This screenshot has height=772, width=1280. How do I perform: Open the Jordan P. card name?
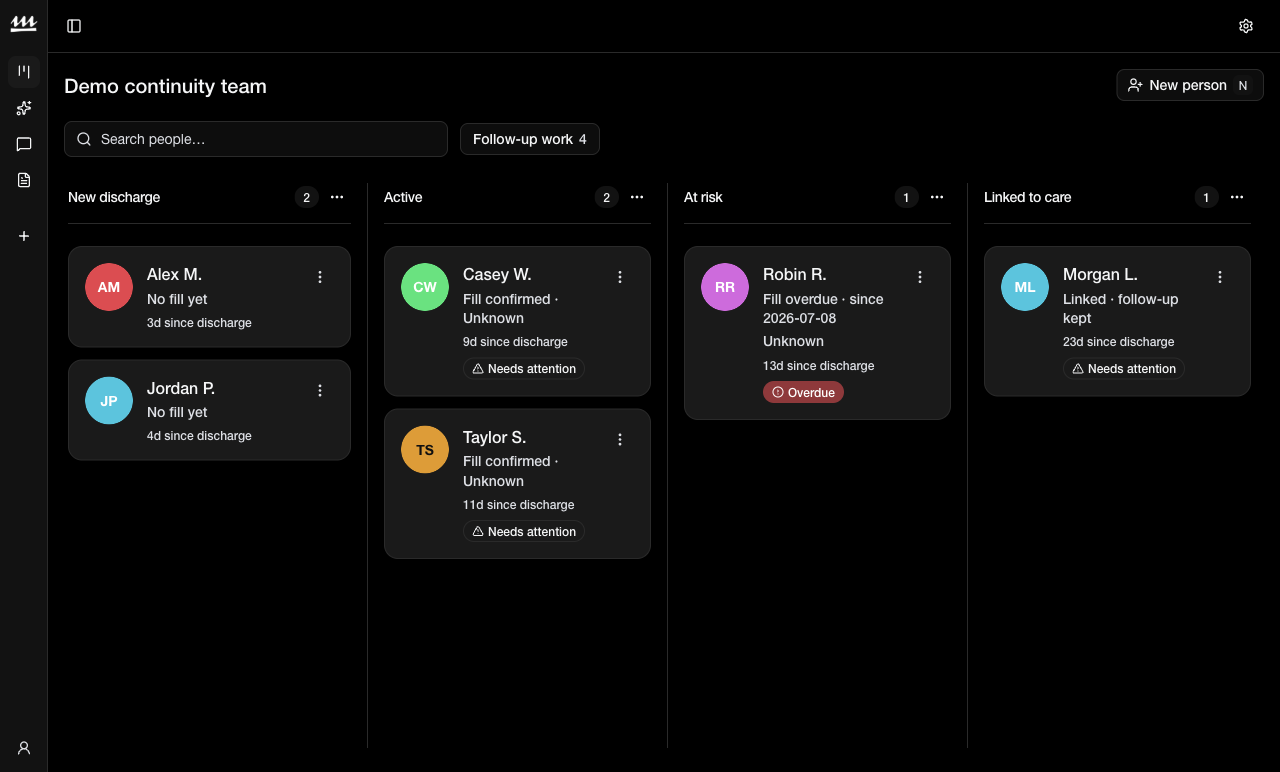(x=181, y=388)
